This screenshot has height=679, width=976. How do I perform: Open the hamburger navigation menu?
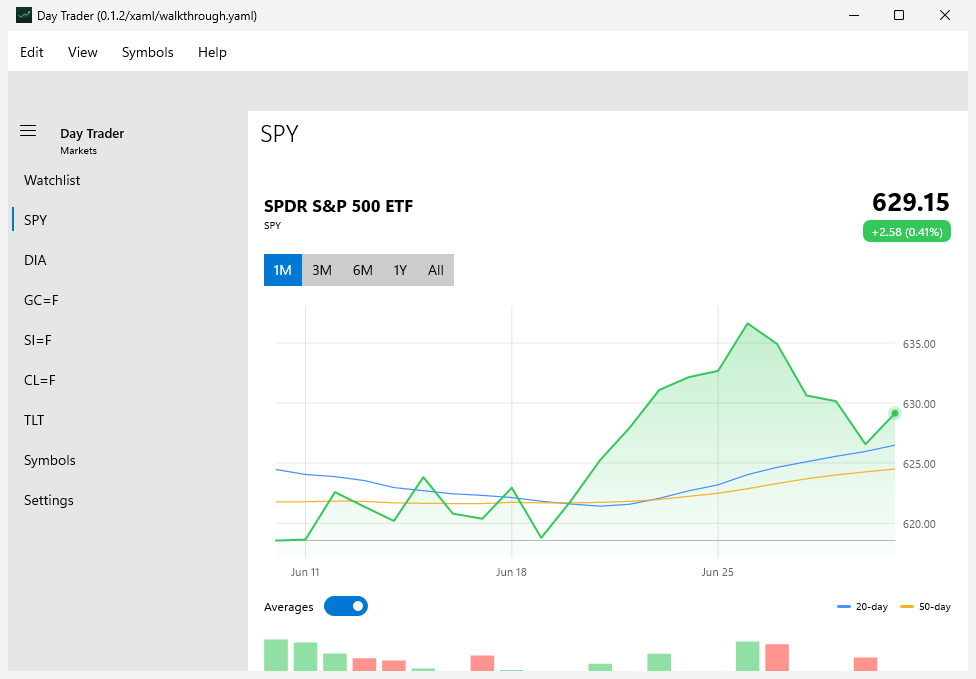pos(28,131)
